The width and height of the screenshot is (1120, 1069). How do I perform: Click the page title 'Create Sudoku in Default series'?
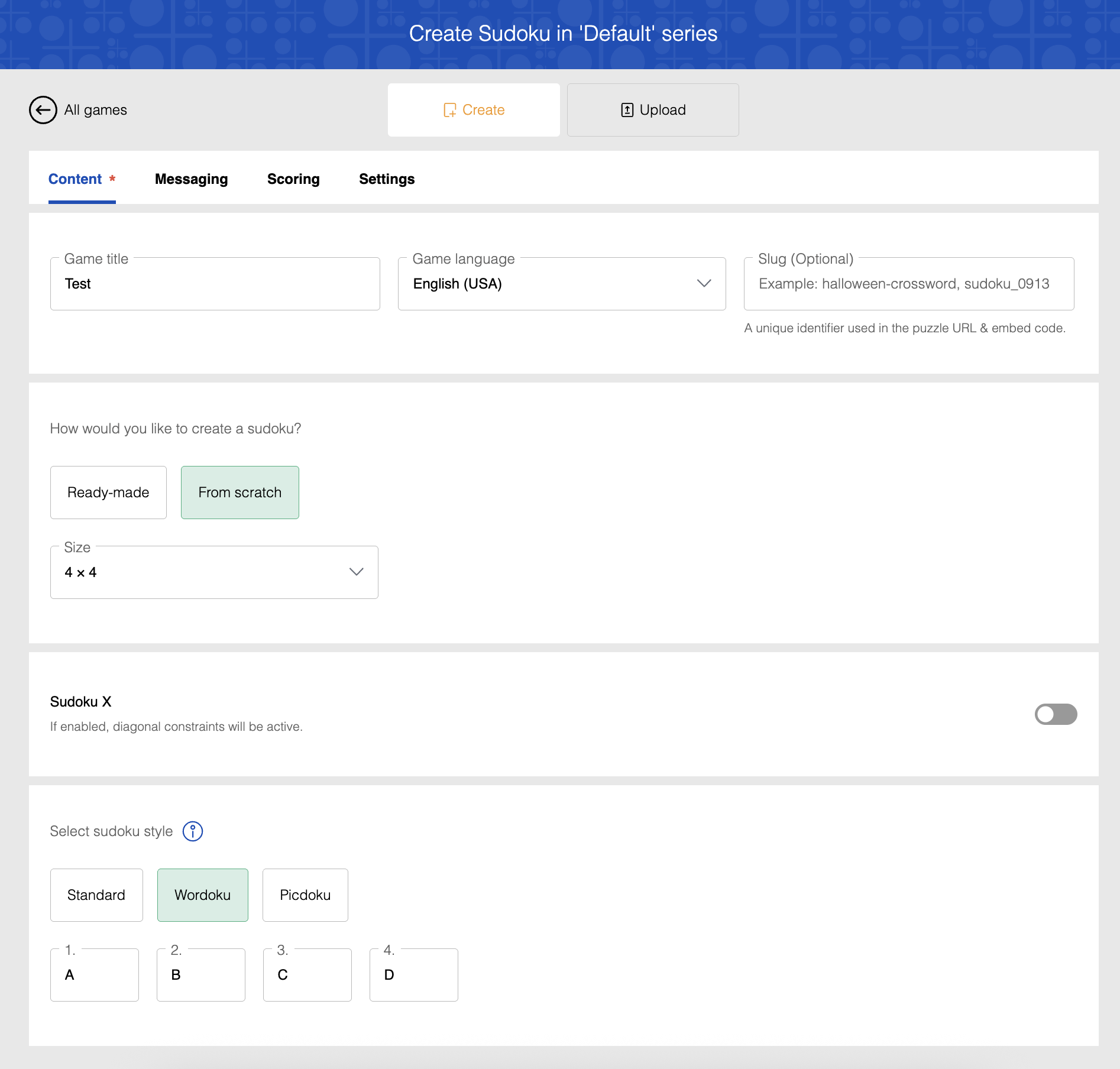563,34
